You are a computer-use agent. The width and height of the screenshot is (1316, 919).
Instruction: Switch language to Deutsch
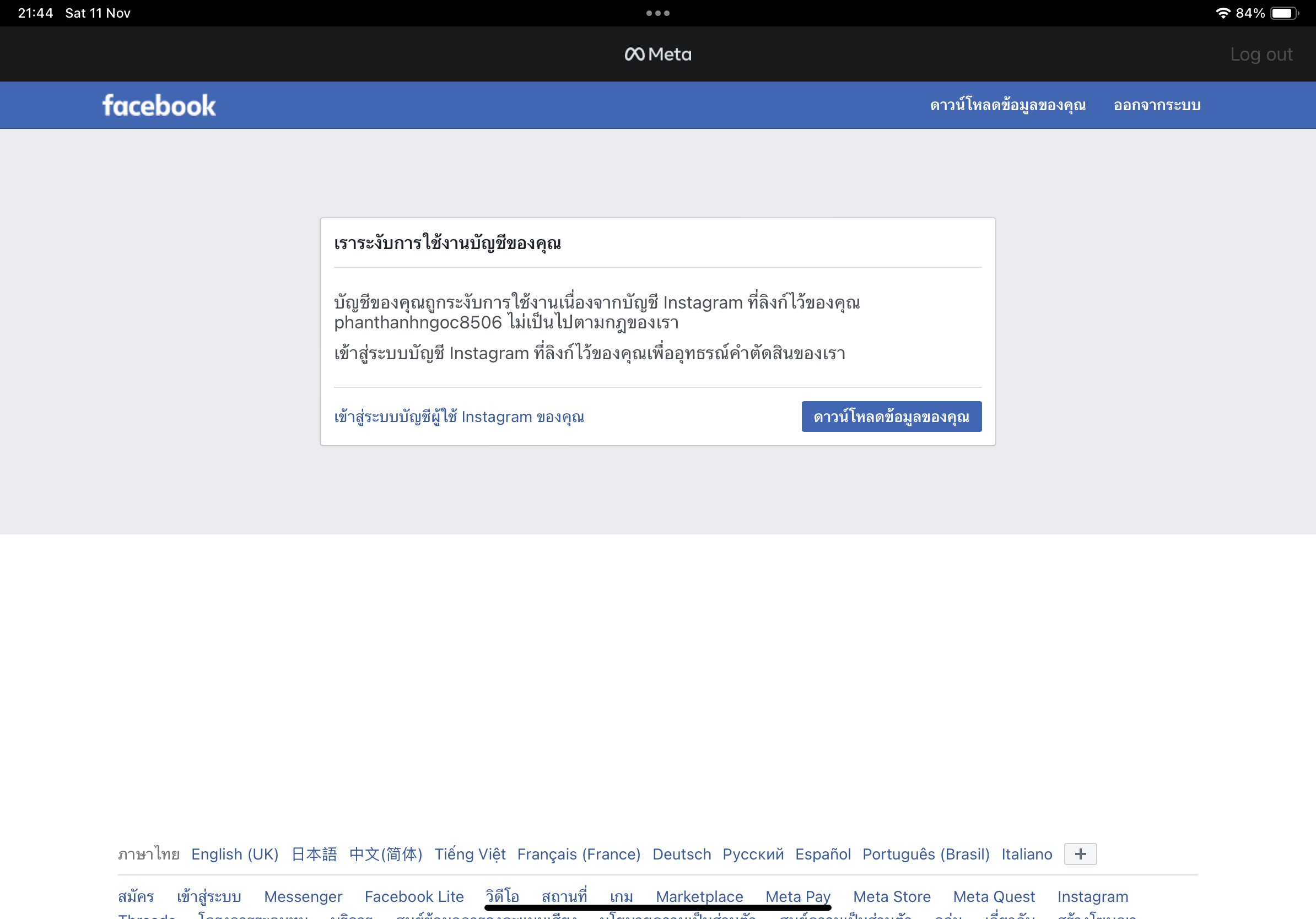[x=682, y=853]
